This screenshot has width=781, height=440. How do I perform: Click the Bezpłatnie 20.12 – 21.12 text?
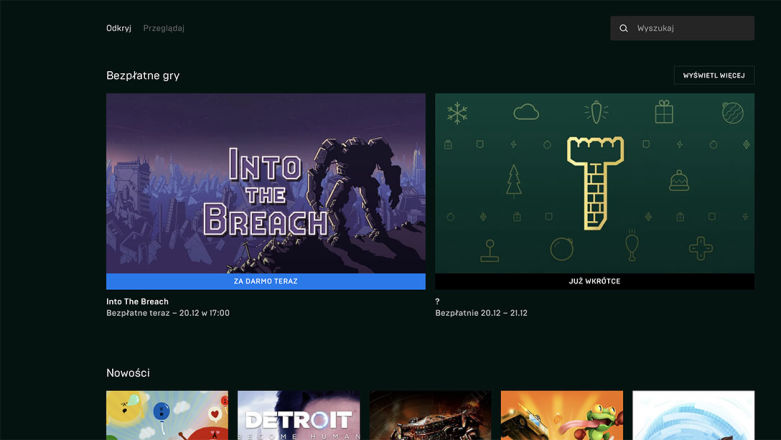[481, 313]
